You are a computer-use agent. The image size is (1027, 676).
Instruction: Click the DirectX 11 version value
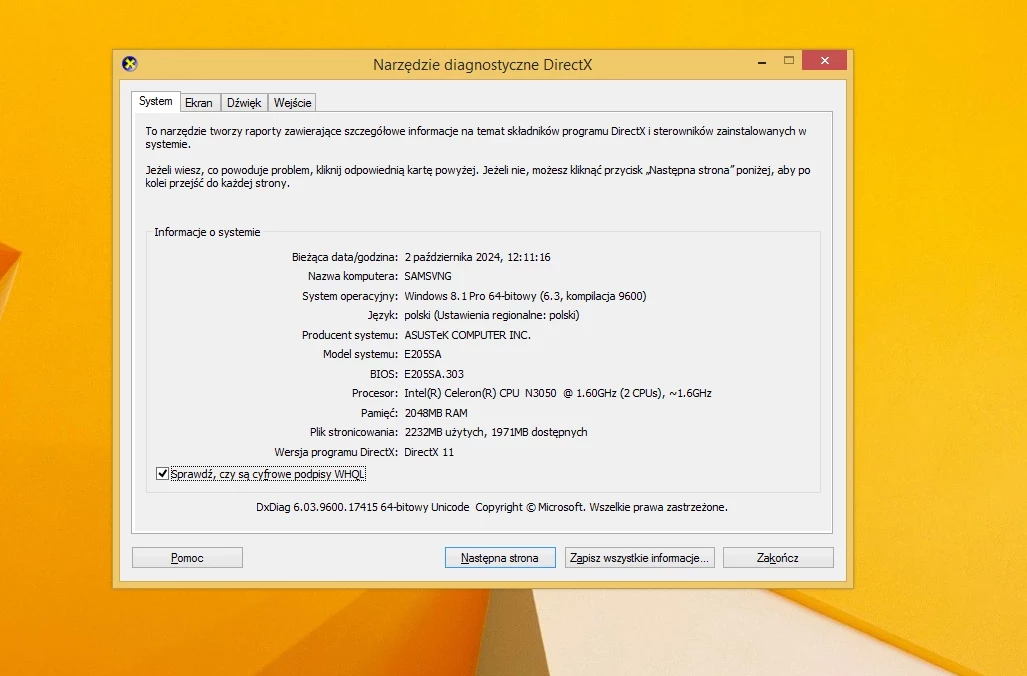pyautogui.click(x=429, y=452)
